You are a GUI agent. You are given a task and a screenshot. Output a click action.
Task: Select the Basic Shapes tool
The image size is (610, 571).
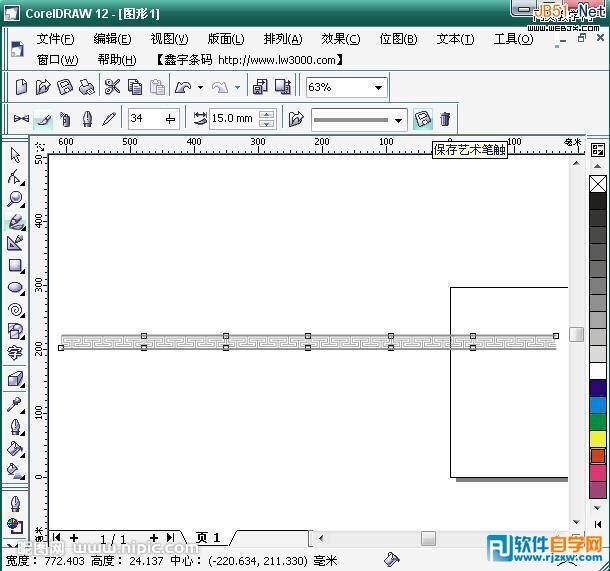[x=15, y=331]
